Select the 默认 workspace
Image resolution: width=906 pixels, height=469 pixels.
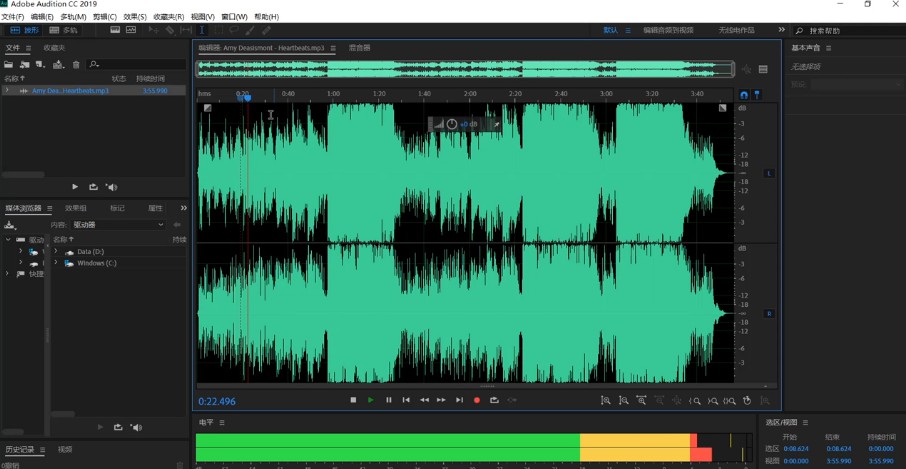(610, 30)
